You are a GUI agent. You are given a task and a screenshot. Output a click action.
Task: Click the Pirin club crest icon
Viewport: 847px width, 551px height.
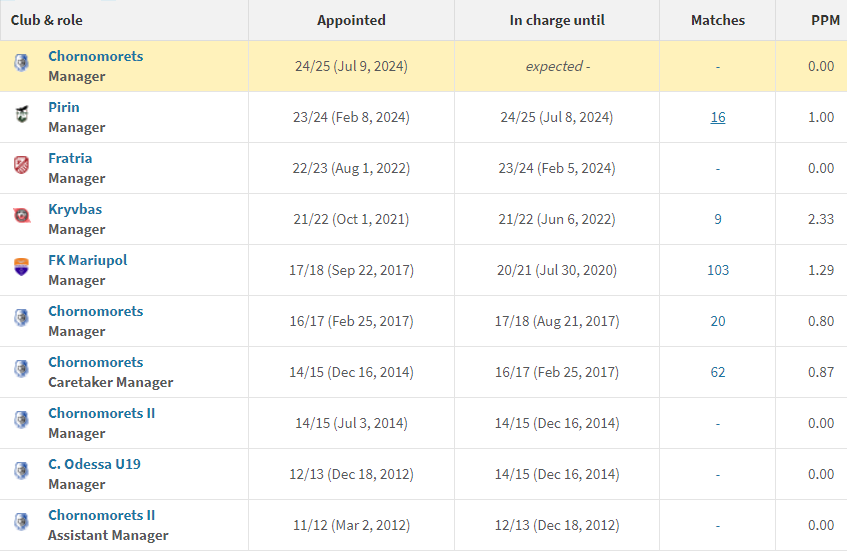(21, 114)
